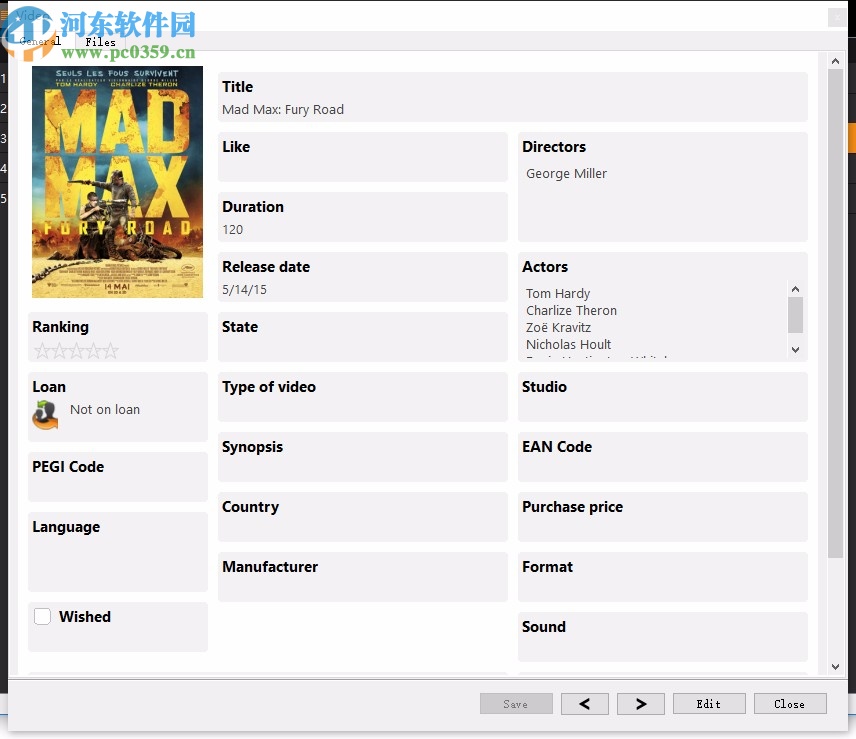Go to previous video with left arrow

pos(585,704)
